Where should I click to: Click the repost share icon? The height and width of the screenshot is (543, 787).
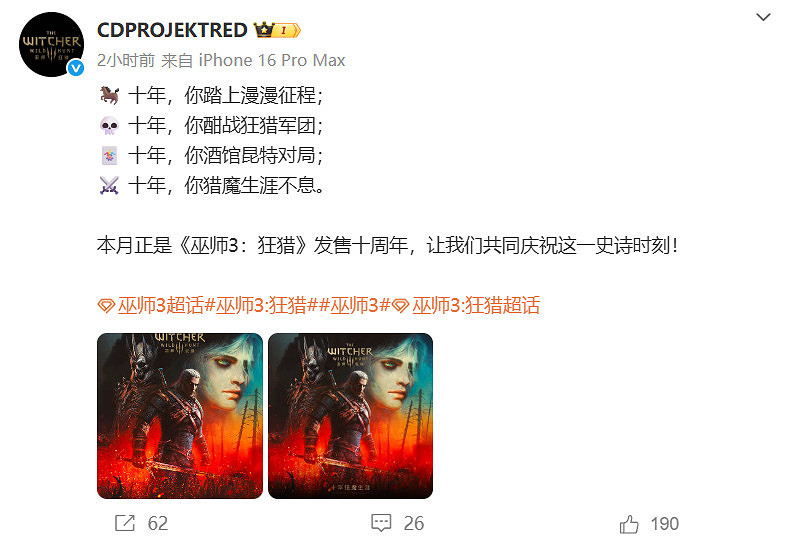124,523
